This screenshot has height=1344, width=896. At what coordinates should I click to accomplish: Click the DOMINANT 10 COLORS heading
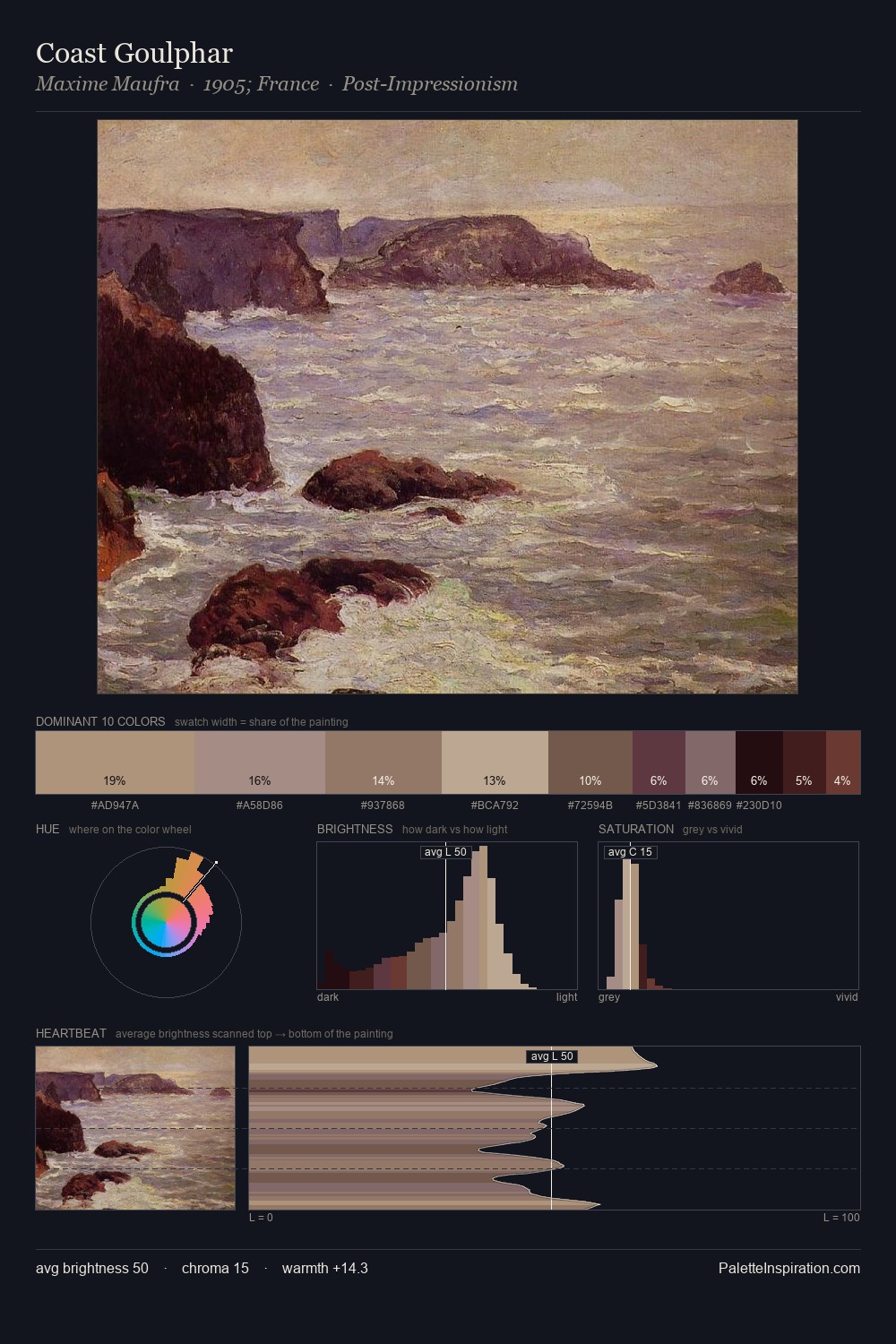coord(100,721)
